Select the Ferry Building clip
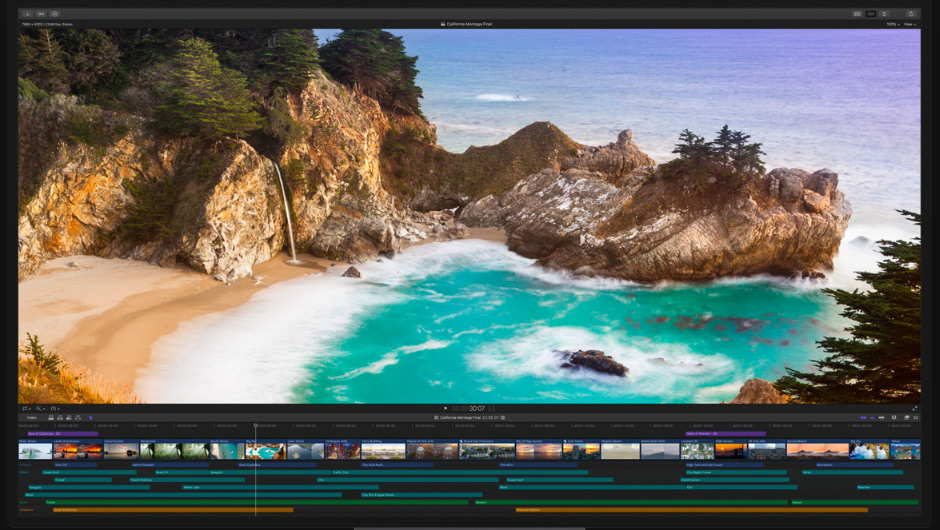This screenshot has height=530, width=940. pyautogui.click(x=383, y=450)
